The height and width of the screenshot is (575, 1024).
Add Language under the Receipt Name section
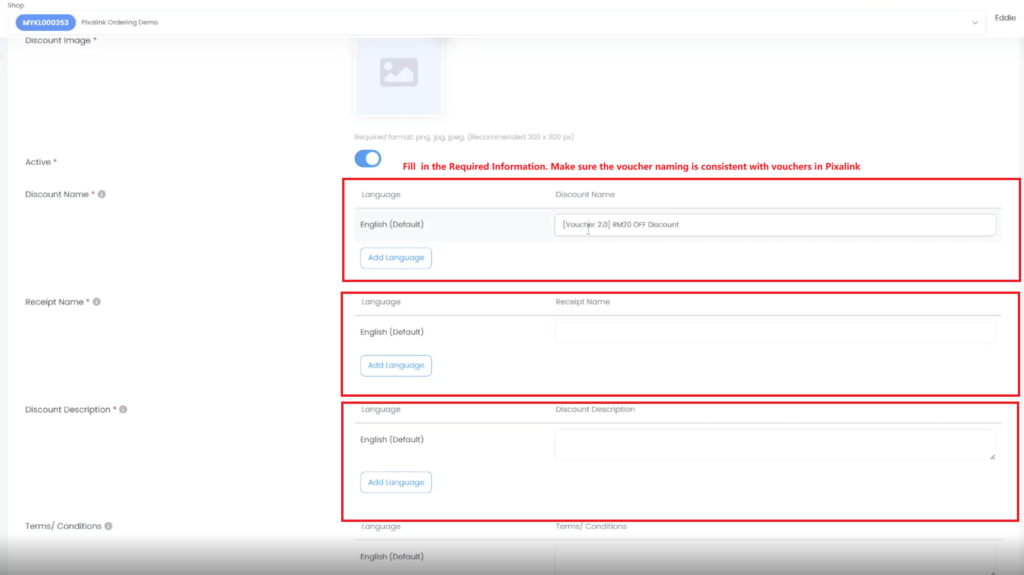[396, 365]
